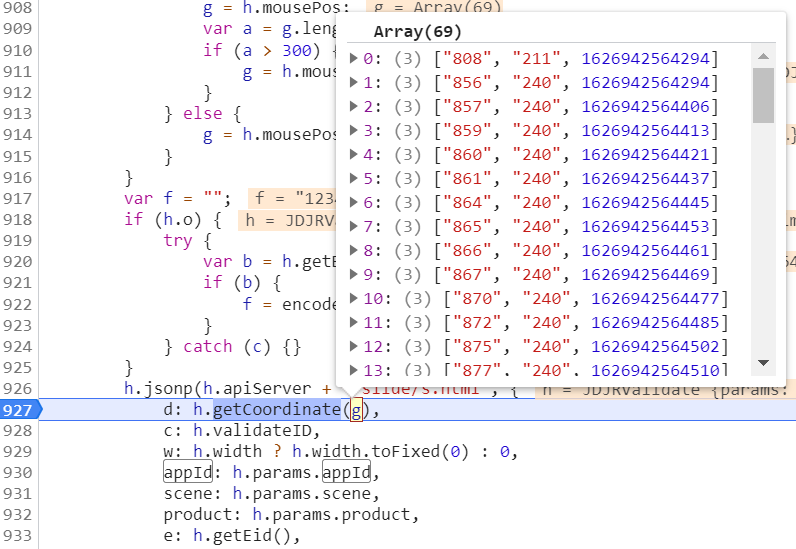
Task: Click getCoordinate on line 927
Action: point(277,409)
